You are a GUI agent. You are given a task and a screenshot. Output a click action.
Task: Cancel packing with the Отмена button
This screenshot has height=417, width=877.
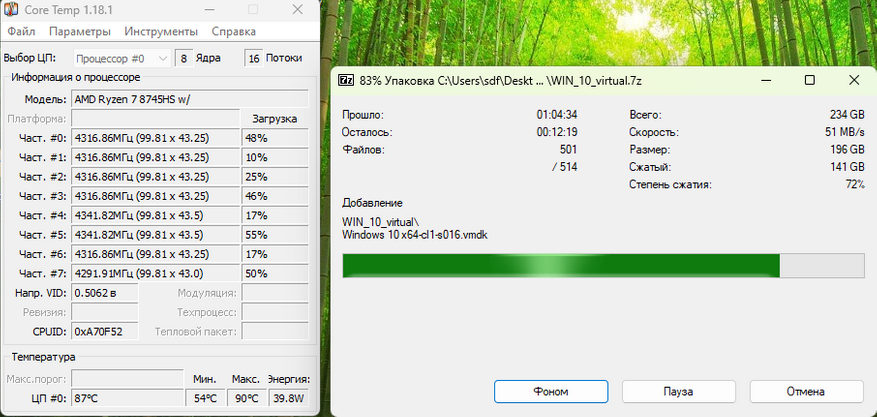[805, 391]
